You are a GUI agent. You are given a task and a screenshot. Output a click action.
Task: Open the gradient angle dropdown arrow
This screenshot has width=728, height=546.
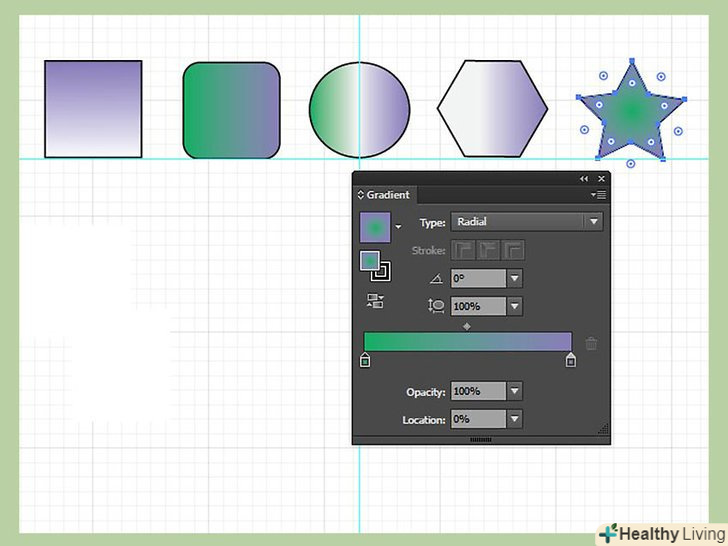coord(514,279)
